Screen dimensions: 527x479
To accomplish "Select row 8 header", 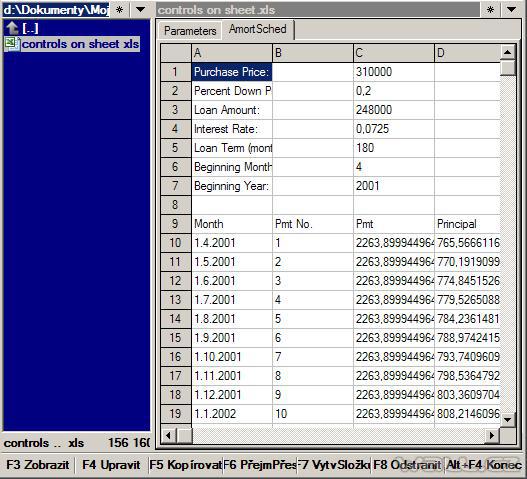I will [176, 204].
